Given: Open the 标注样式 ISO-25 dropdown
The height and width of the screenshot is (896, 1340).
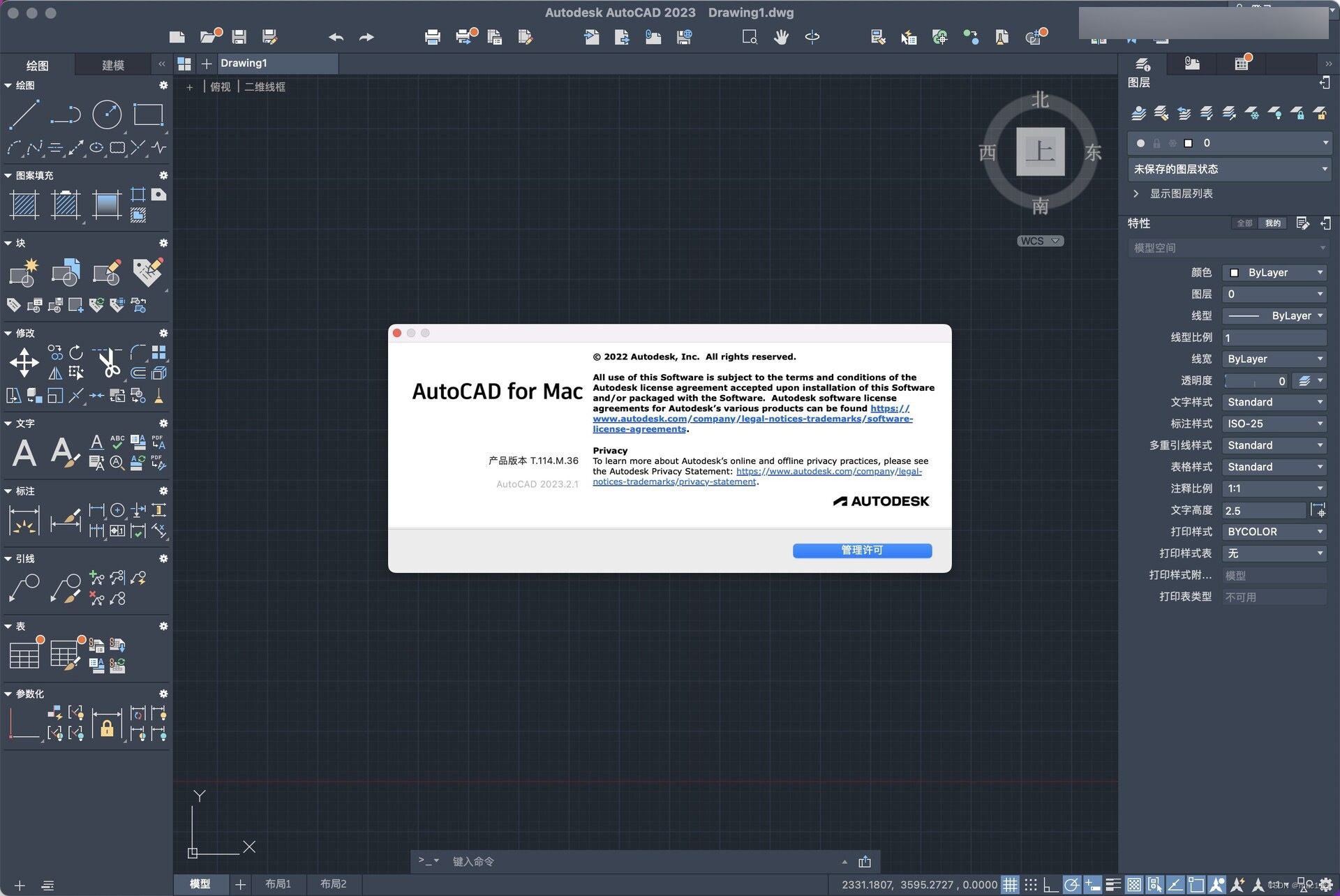Looking at the screenshot, I should click(1274, 424).
